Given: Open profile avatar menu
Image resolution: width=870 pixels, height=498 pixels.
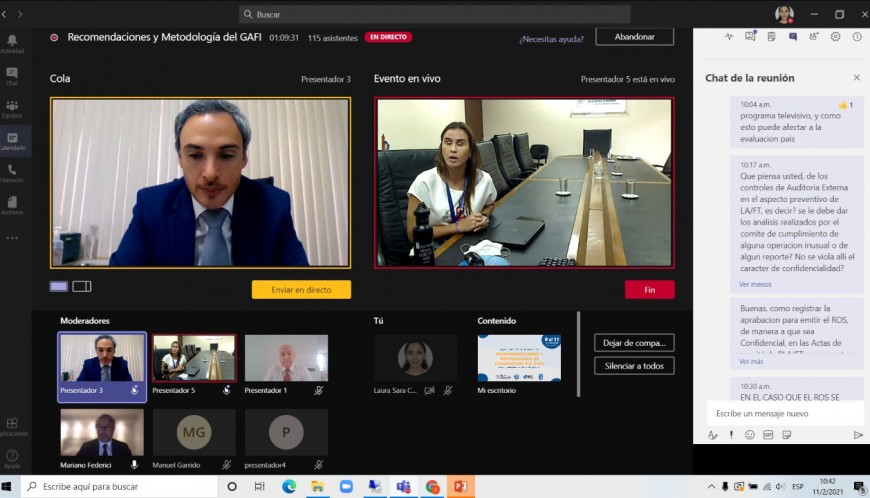Looking at the screenshot, I should coord(784,14).
